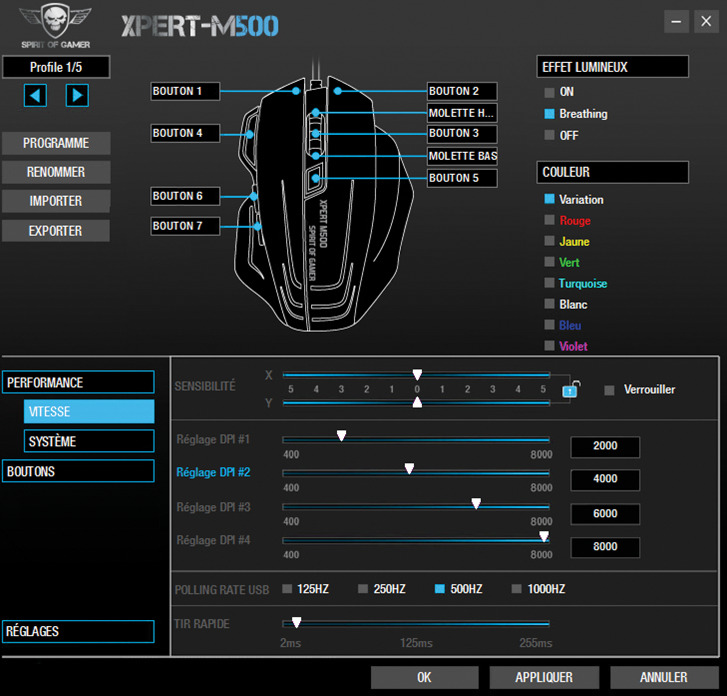Click the sensitivity lock padlock icon

(x=571, y=390)
